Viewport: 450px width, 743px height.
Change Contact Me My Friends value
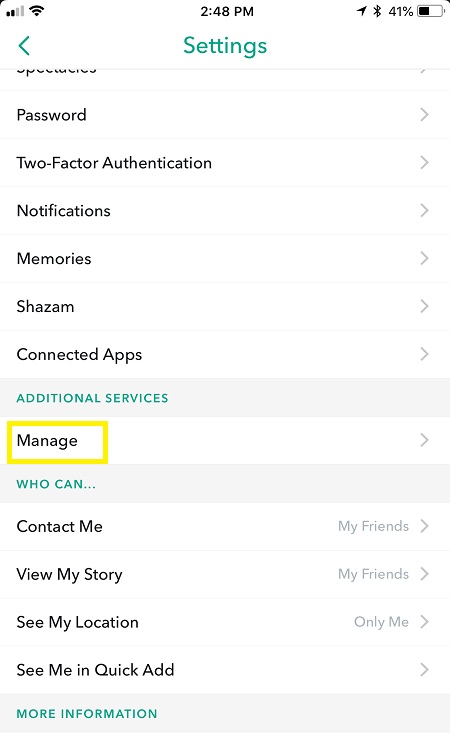click(x=373, y=526)
